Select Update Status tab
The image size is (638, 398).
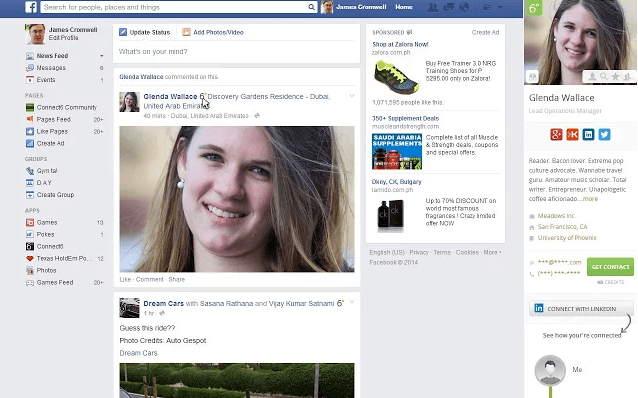(x=144, y=32)
